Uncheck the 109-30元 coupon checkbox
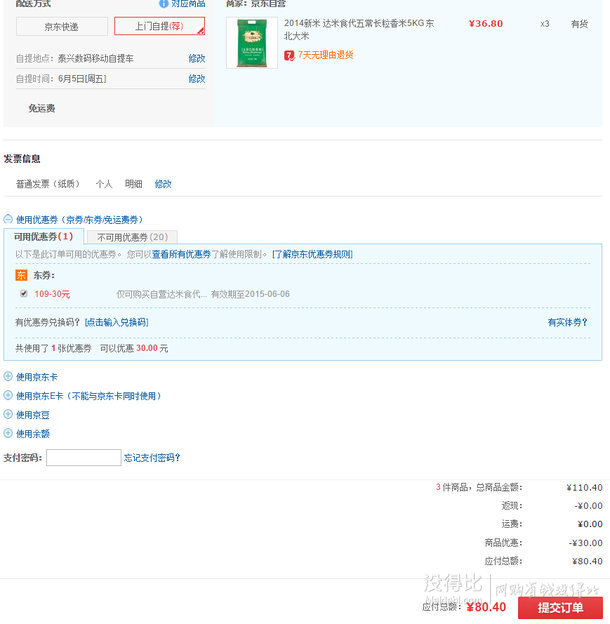This screenshot has width=610, height=624. coord(24,294)
